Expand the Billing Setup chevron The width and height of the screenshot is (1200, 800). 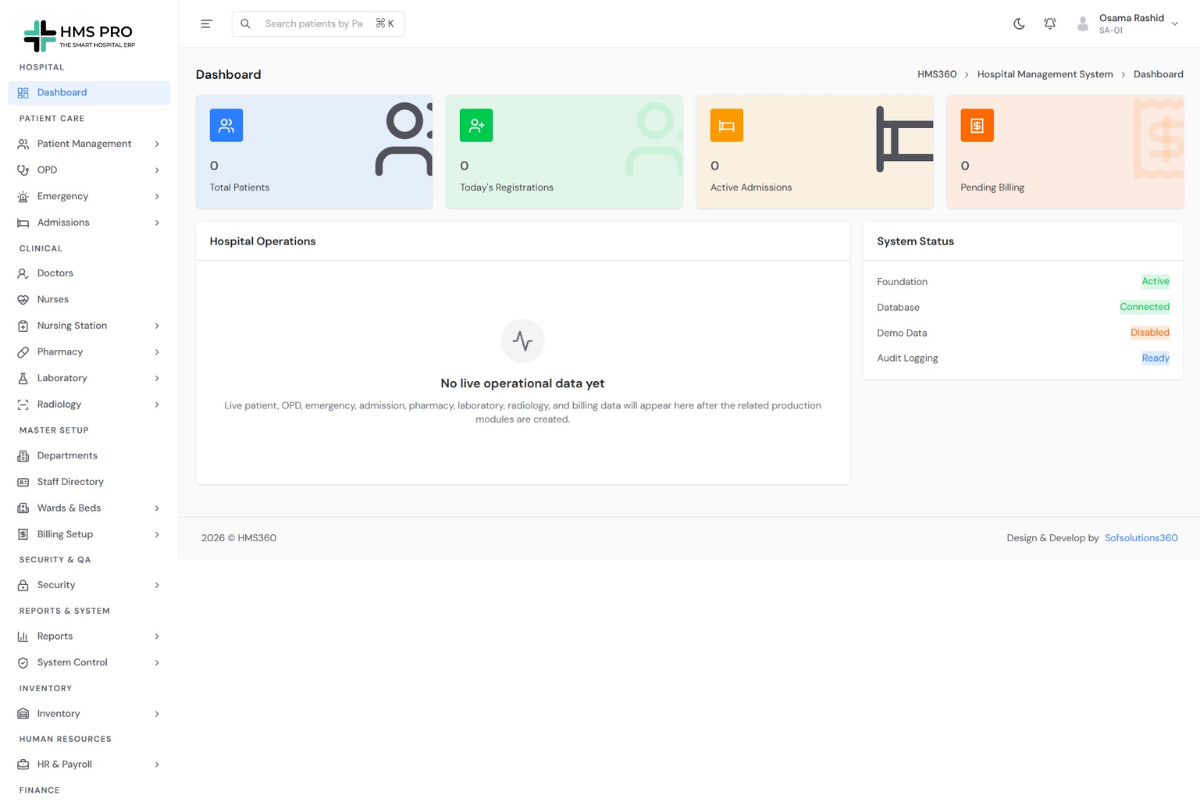[x=157, y=535]
